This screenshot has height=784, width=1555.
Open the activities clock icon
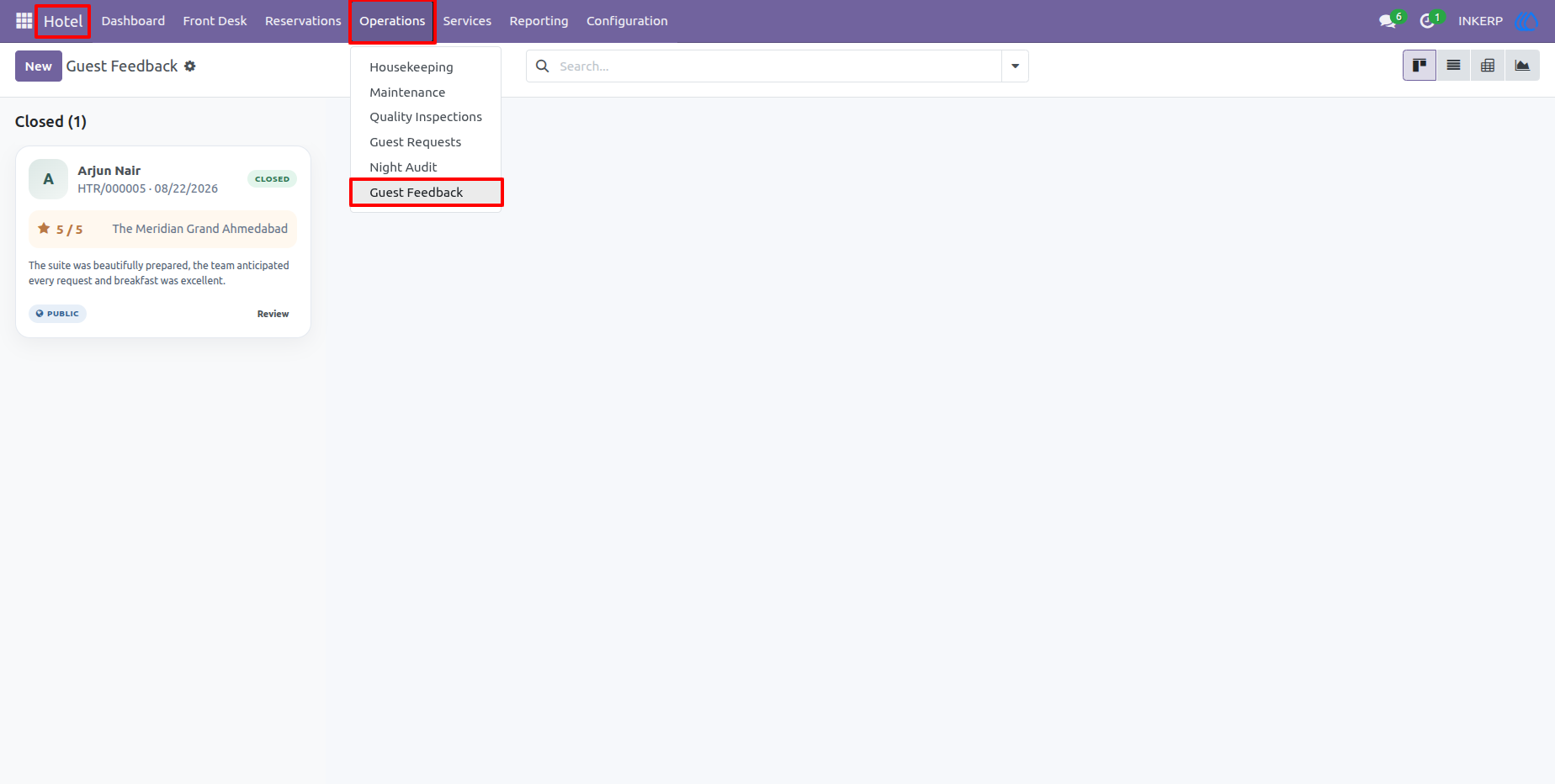(x=1427, y=21)
